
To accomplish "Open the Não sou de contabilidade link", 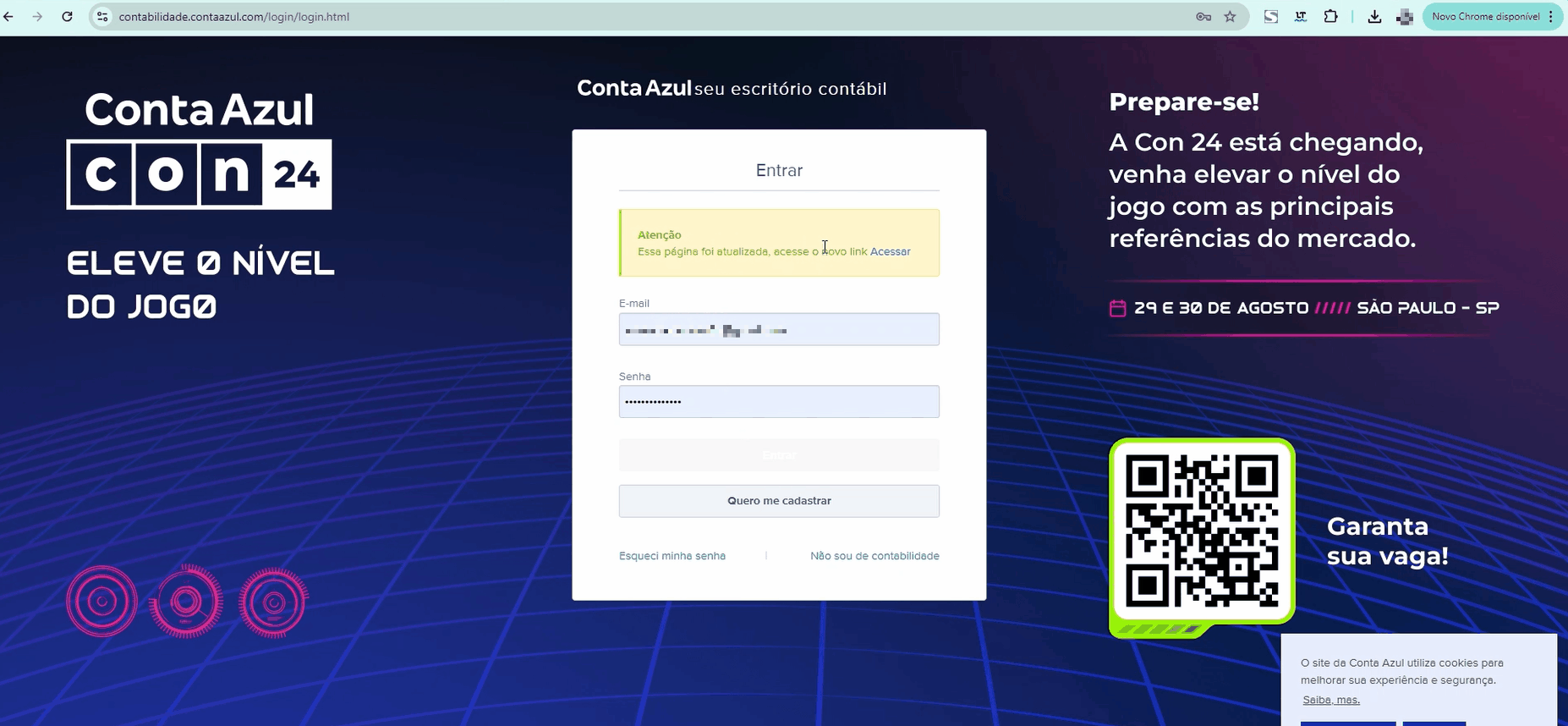I will 874,556.
